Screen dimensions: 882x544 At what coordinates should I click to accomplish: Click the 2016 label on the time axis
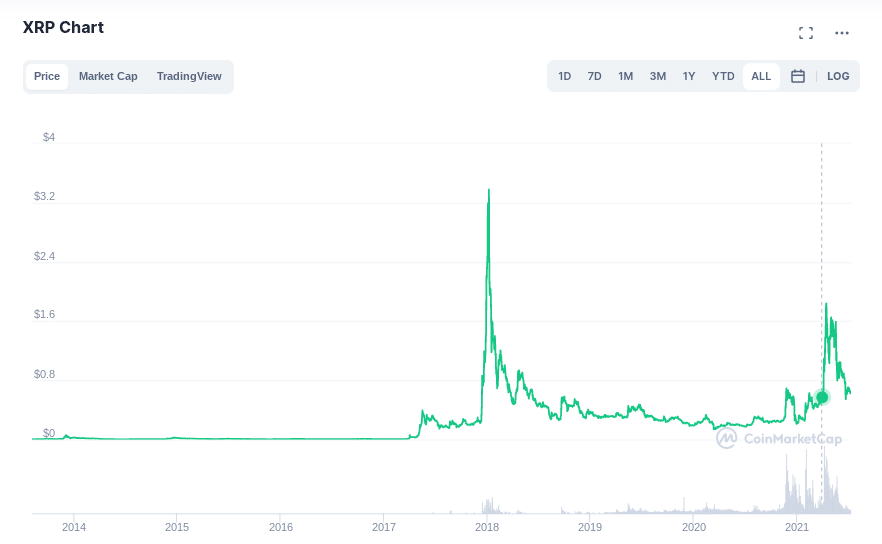(x=281, y=527)
